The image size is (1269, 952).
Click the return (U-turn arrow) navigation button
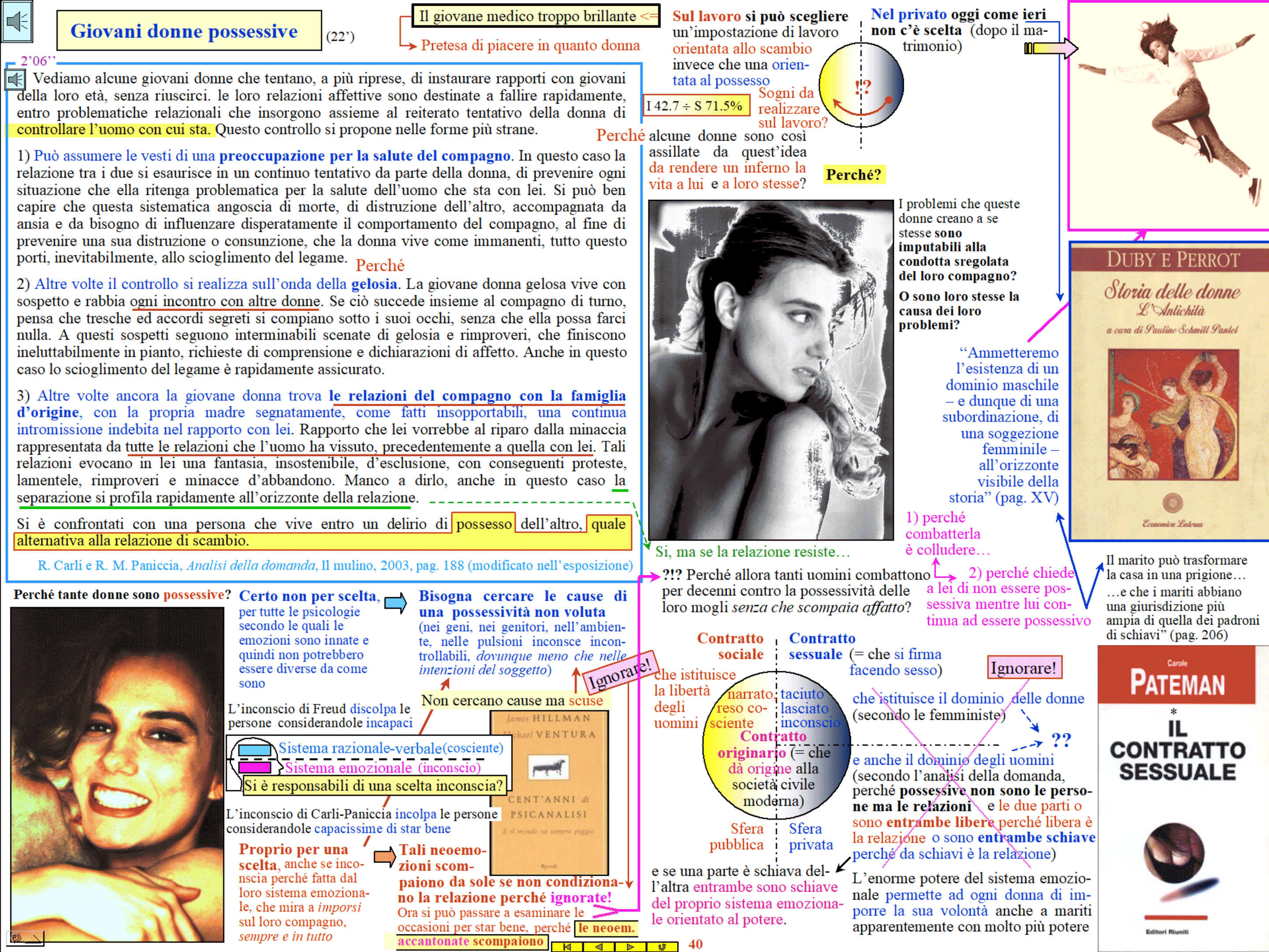[662, 947]
